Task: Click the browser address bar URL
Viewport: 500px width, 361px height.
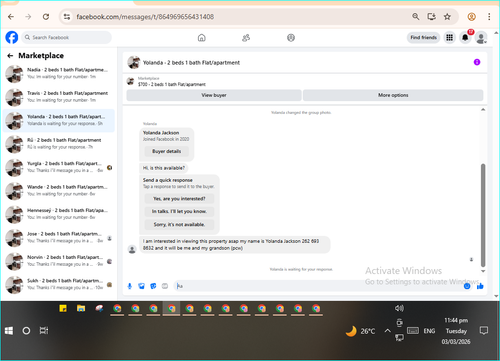Action: tap(145, 17)
